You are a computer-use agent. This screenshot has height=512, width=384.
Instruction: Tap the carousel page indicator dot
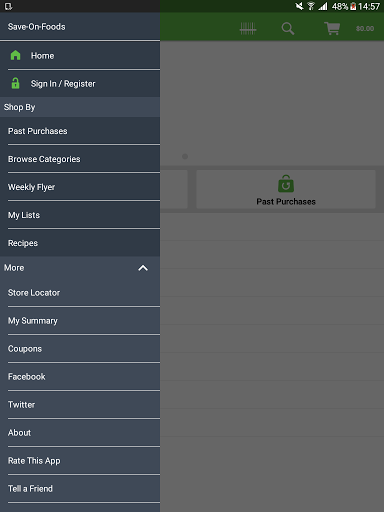[185, 156]
